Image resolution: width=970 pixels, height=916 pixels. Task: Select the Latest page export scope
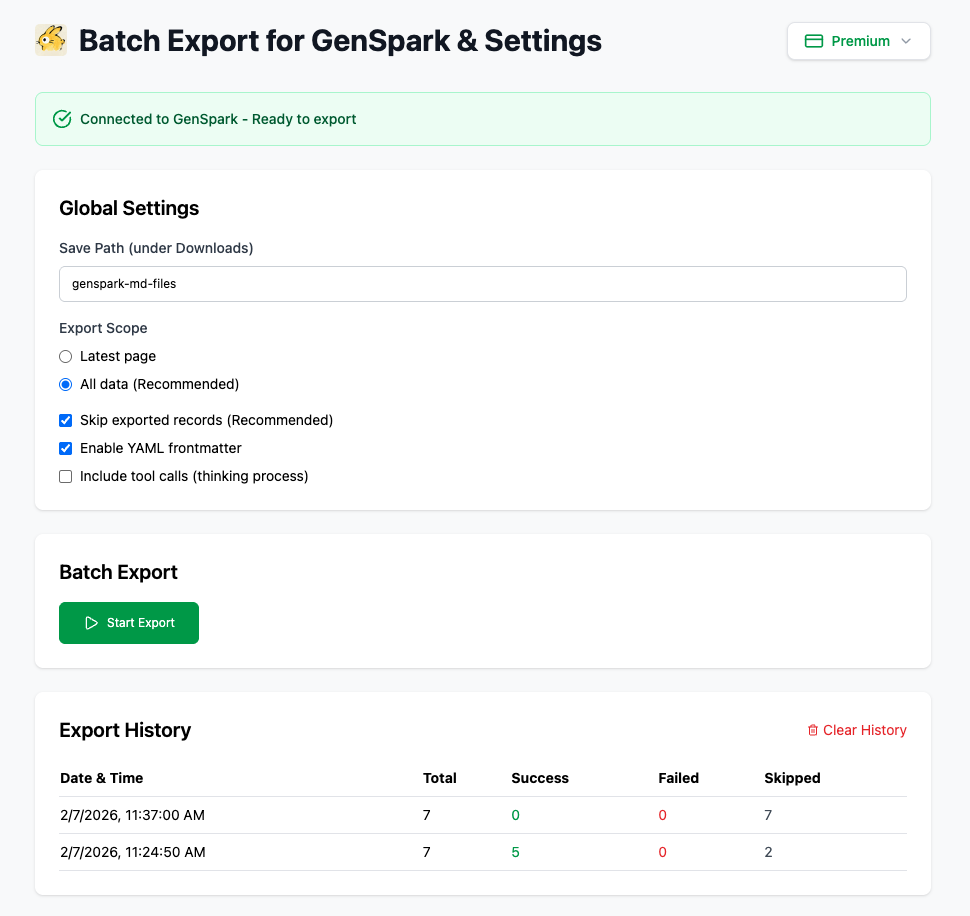point(65,356)
